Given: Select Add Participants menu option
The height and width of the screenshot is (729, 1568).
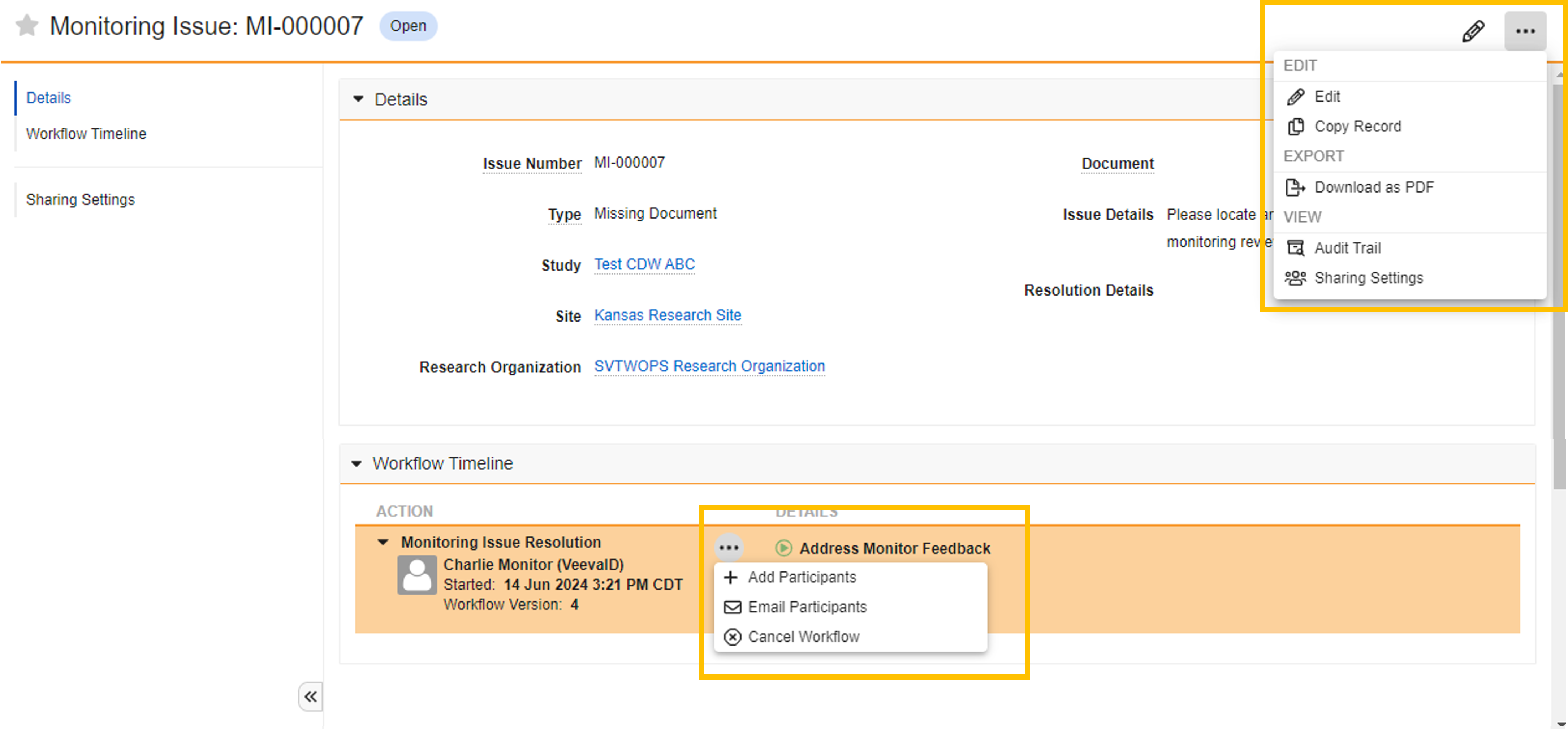Looking at the screenshot, I should 801,578.
